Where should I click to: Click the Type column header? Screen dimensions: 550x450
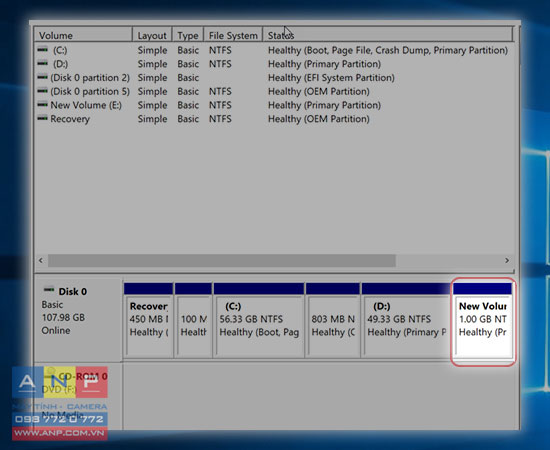coord(188,35)
